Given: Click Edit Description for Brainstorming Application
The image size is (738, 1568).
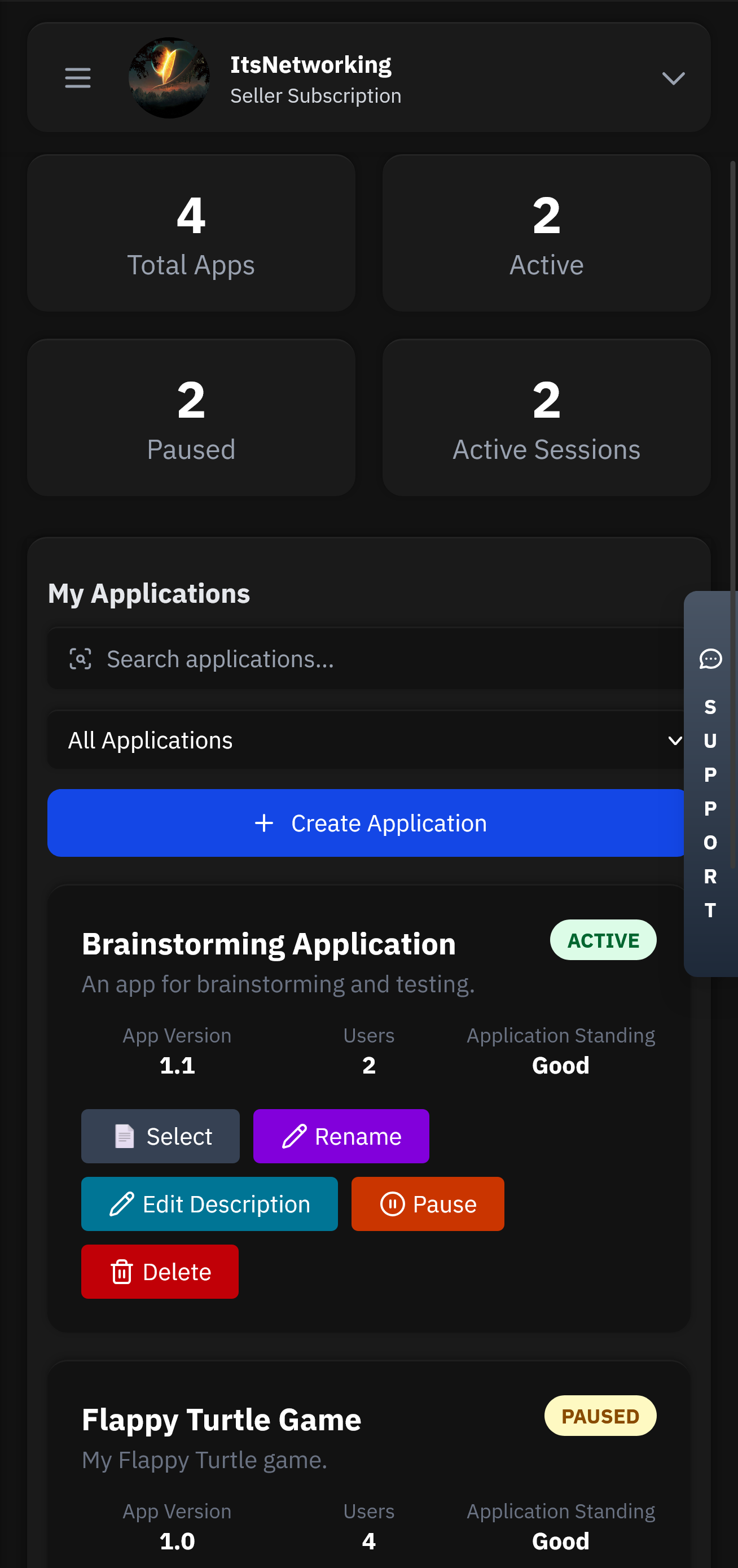Looking at the screenshot, I should click(209, 1203).
